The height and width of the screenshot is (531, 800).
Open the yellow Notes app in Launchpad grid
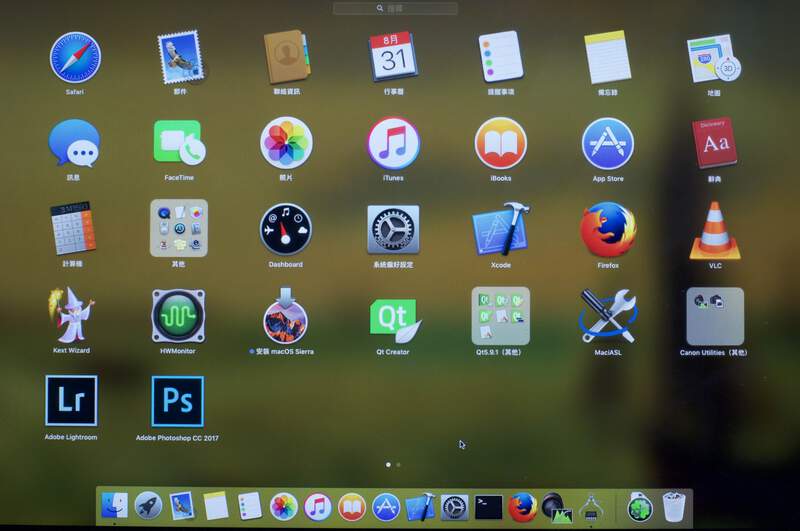[607, 57]
